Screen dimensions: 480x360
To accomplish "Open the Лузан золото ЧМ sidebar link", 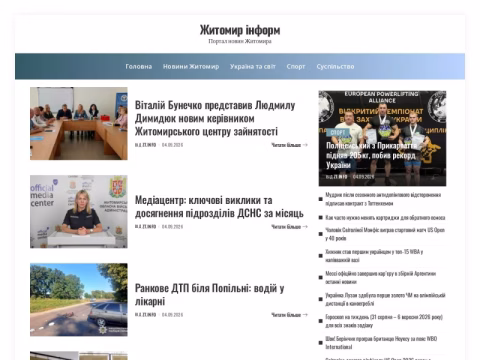I will coord(385,299).
